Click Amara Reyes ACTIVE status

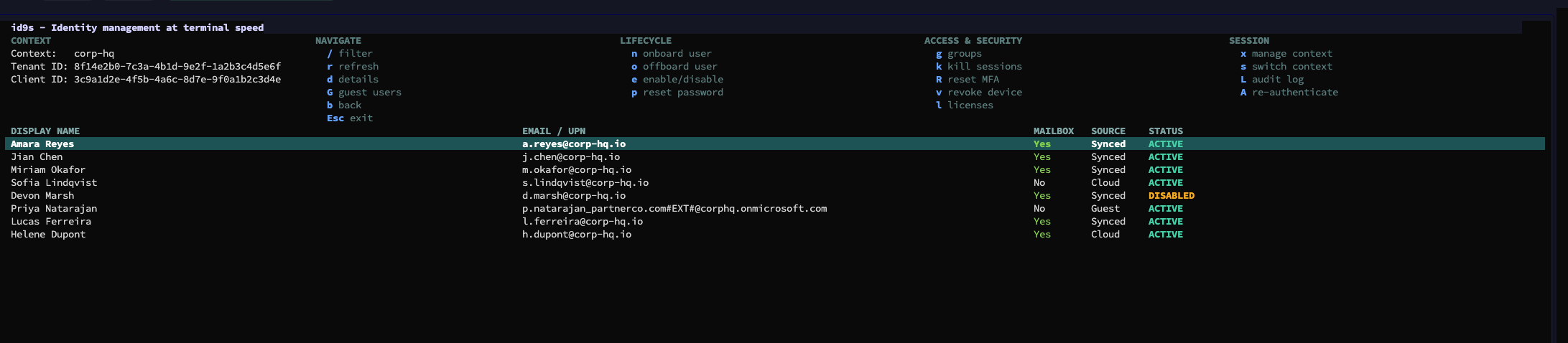click(x=1166, y=144)
